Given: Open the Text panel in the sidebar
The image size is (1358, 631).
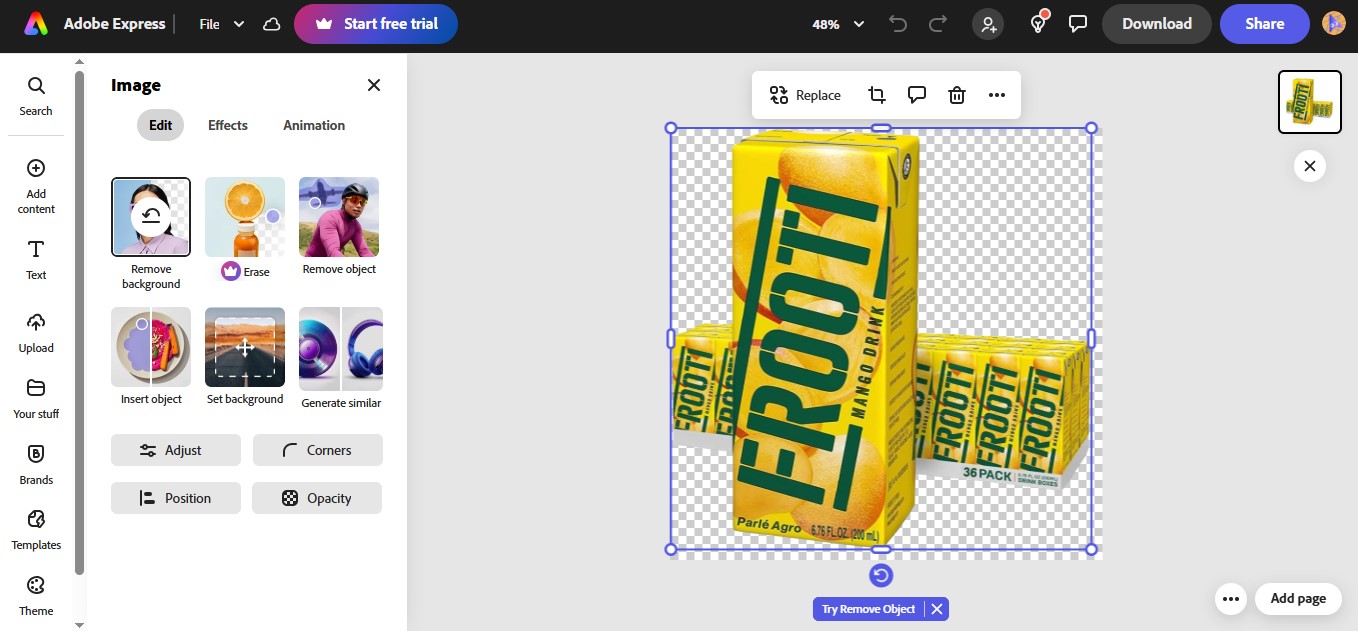Looking at the screenshot, I should 35,258.
